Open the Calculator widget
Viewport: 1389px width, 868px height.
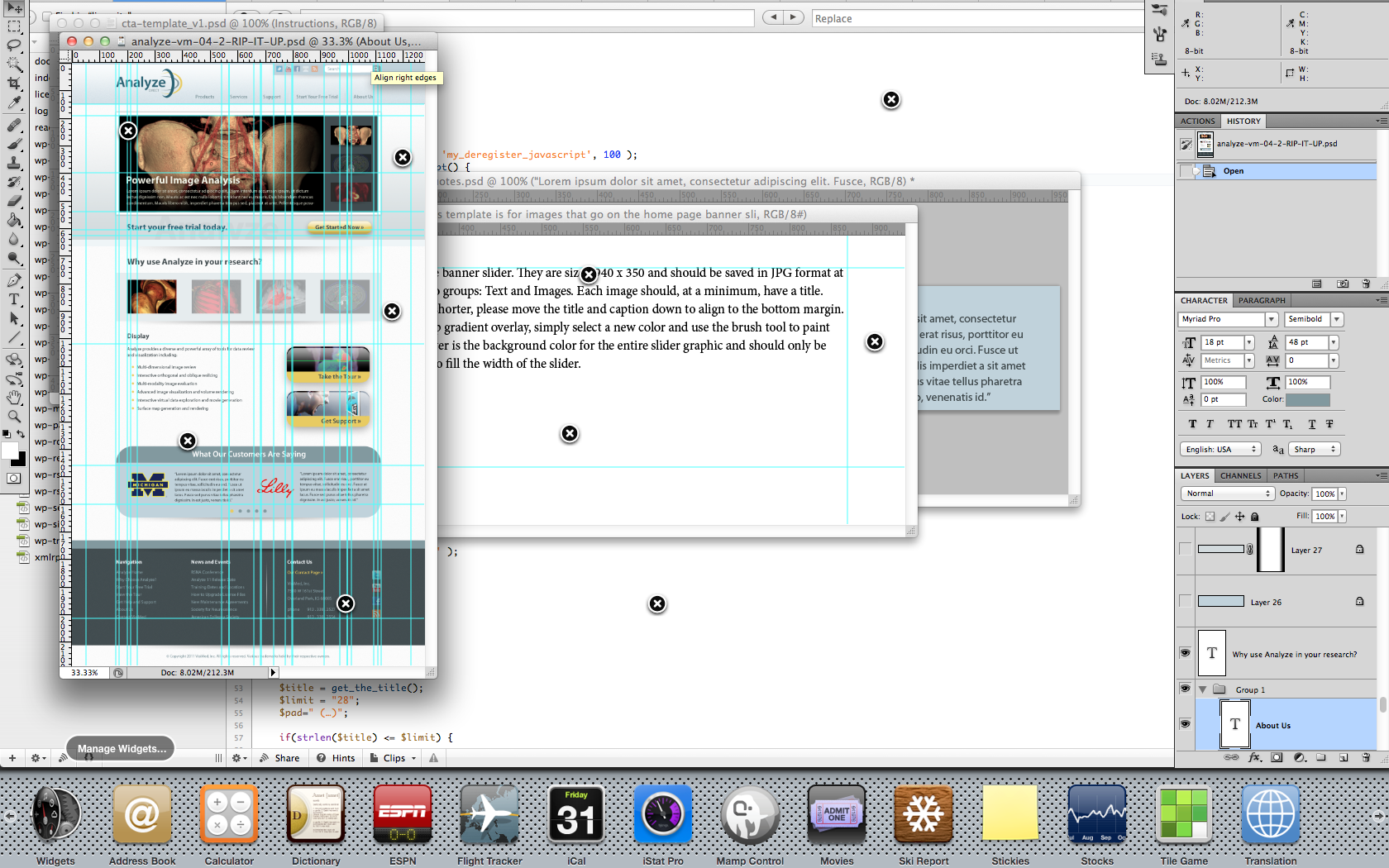pos(229,814)
